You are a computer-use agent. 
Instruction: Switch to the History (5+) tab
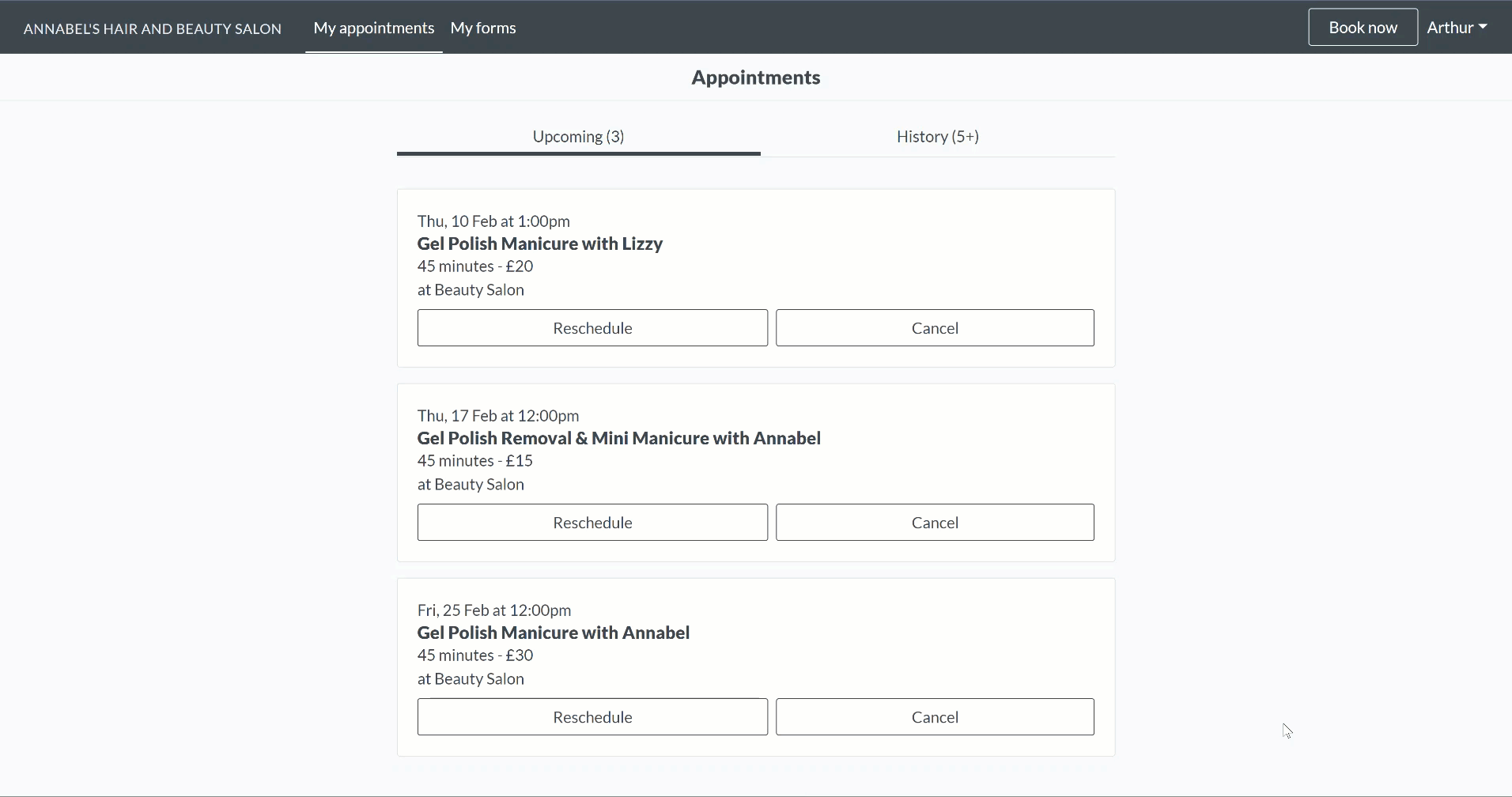[x=937, y=137]
